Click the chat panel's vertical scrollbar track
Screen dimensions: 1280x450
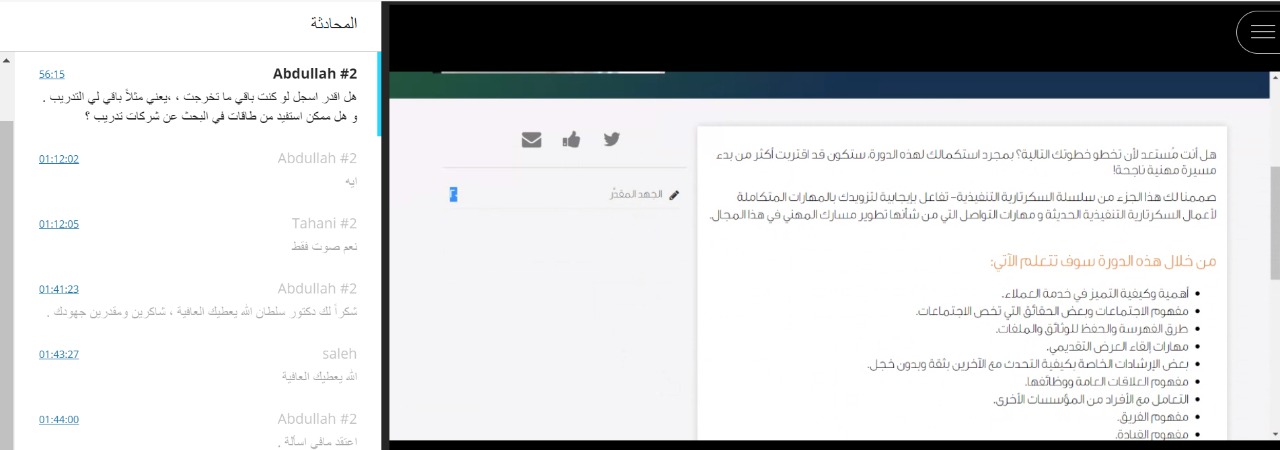(6, 280)
